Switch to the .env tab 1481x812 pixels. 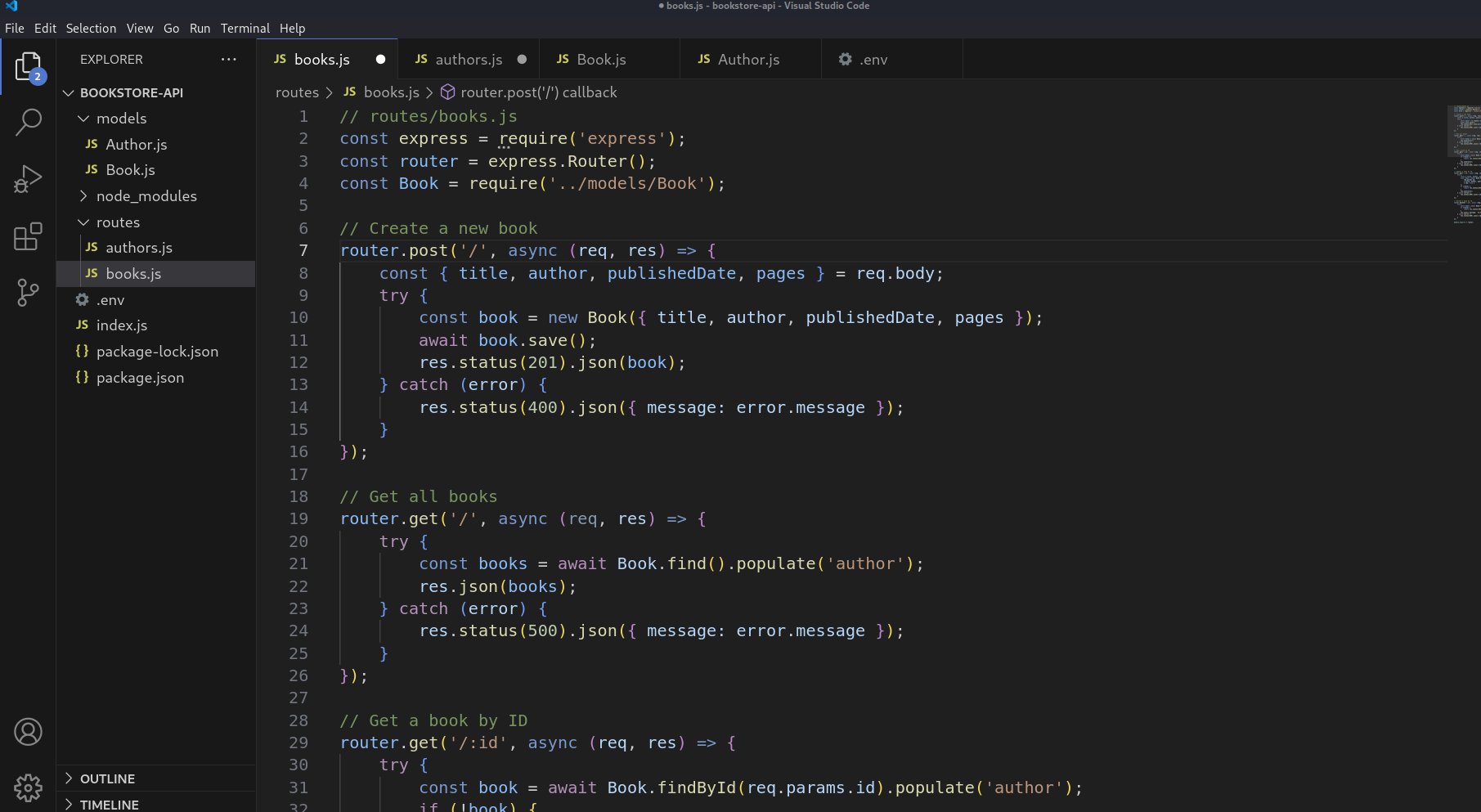pyautogui.click(x=892, y=60)
